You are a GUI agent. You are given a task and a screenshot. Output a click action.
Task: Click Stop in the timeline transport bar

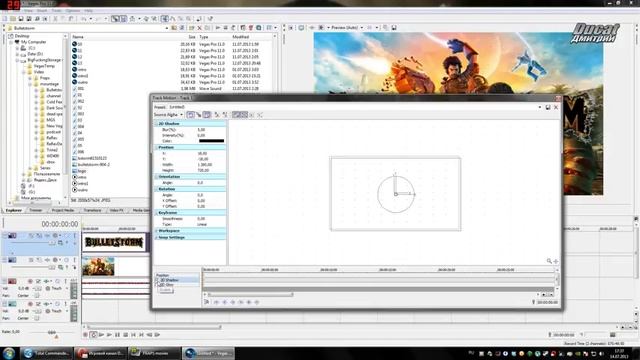click(125, 335)
